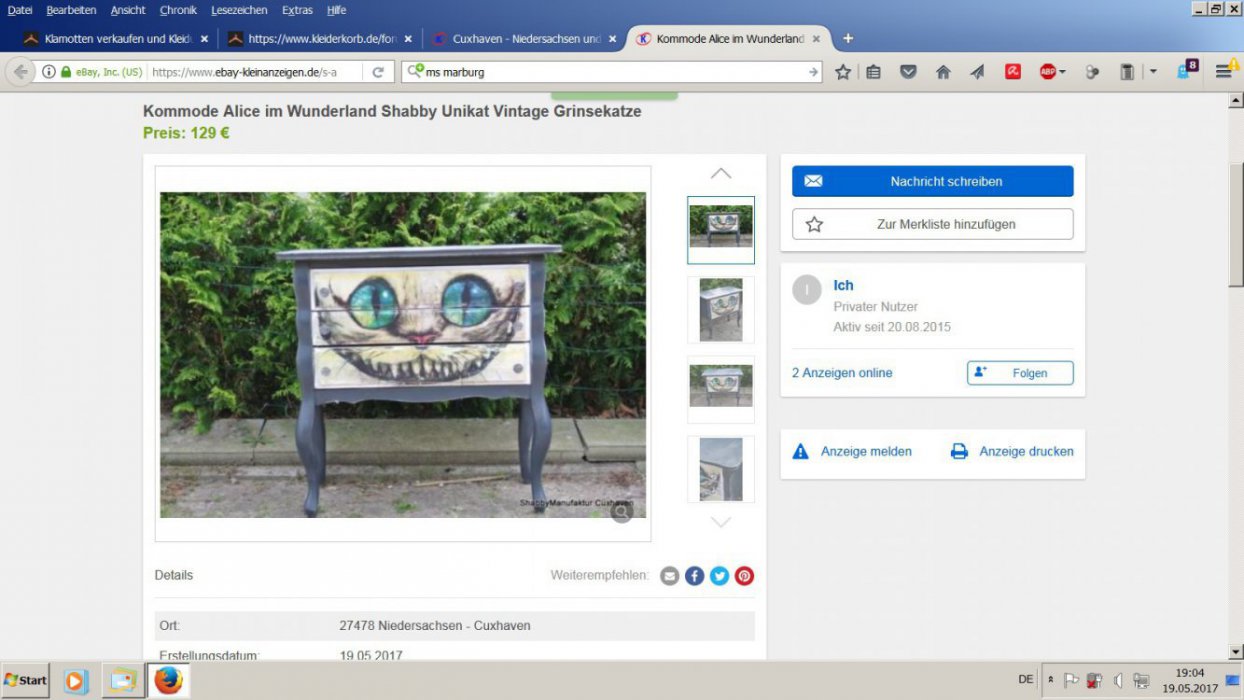Screen dimensions: 1244x700
Task: Click the magnifier icon on main photo
Action: coord(622,512)
